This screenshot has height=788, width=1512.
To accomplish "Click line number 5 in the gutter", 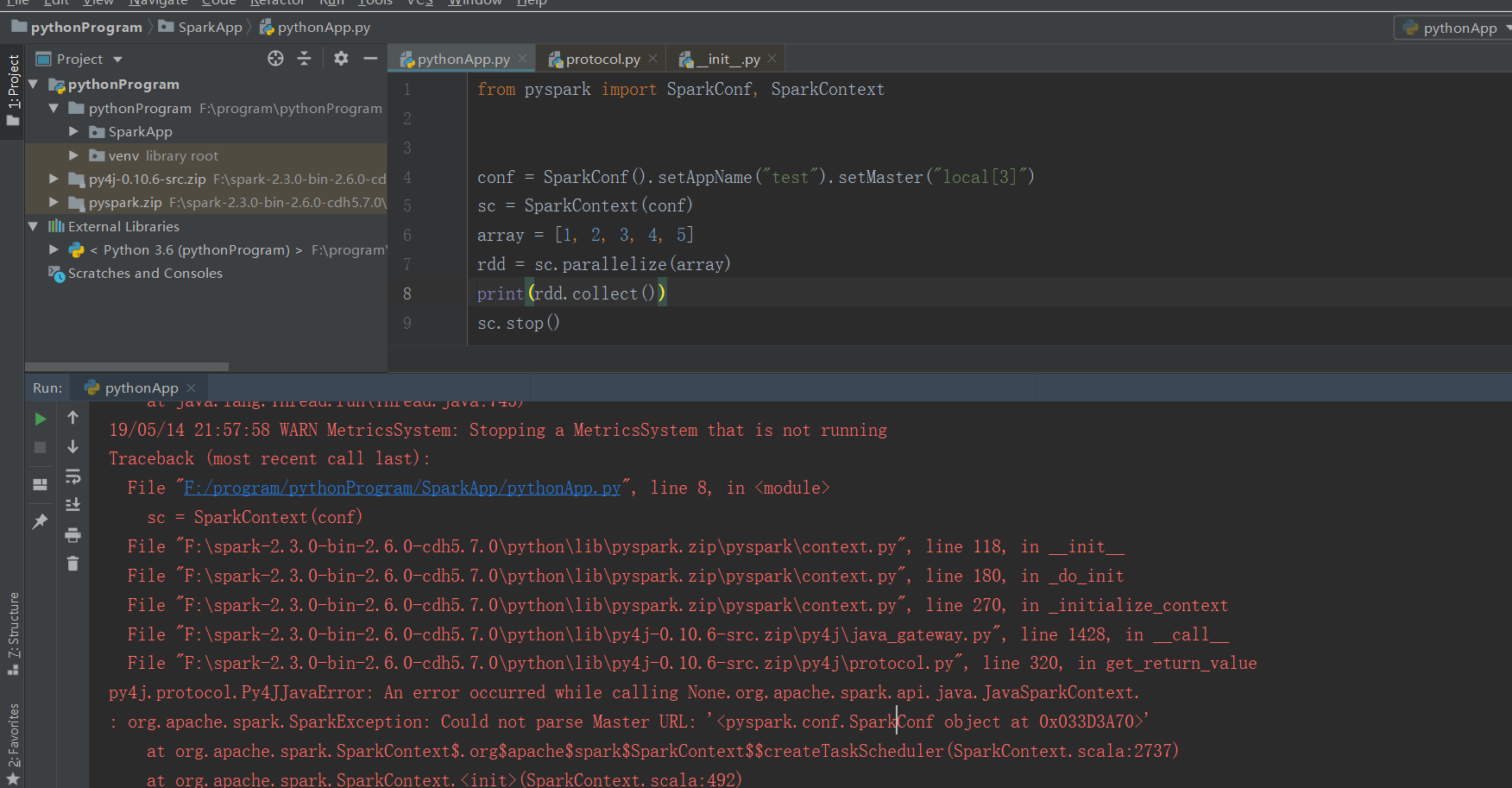I will click(x=407, y=205).
